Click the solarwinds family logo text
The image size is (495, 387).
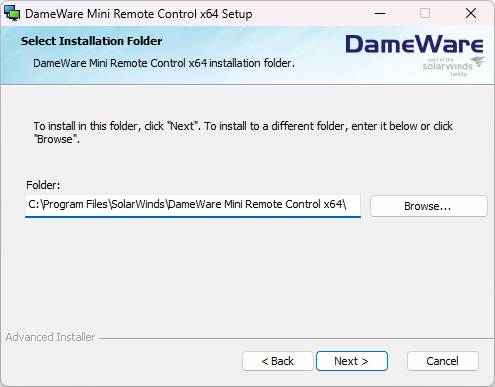[x=447, y=66]
